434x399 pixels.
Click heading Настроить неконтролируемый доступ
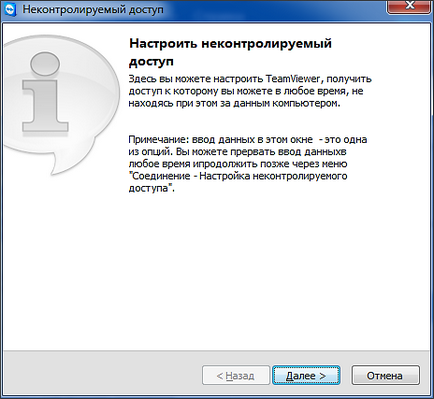pos(230,52)
